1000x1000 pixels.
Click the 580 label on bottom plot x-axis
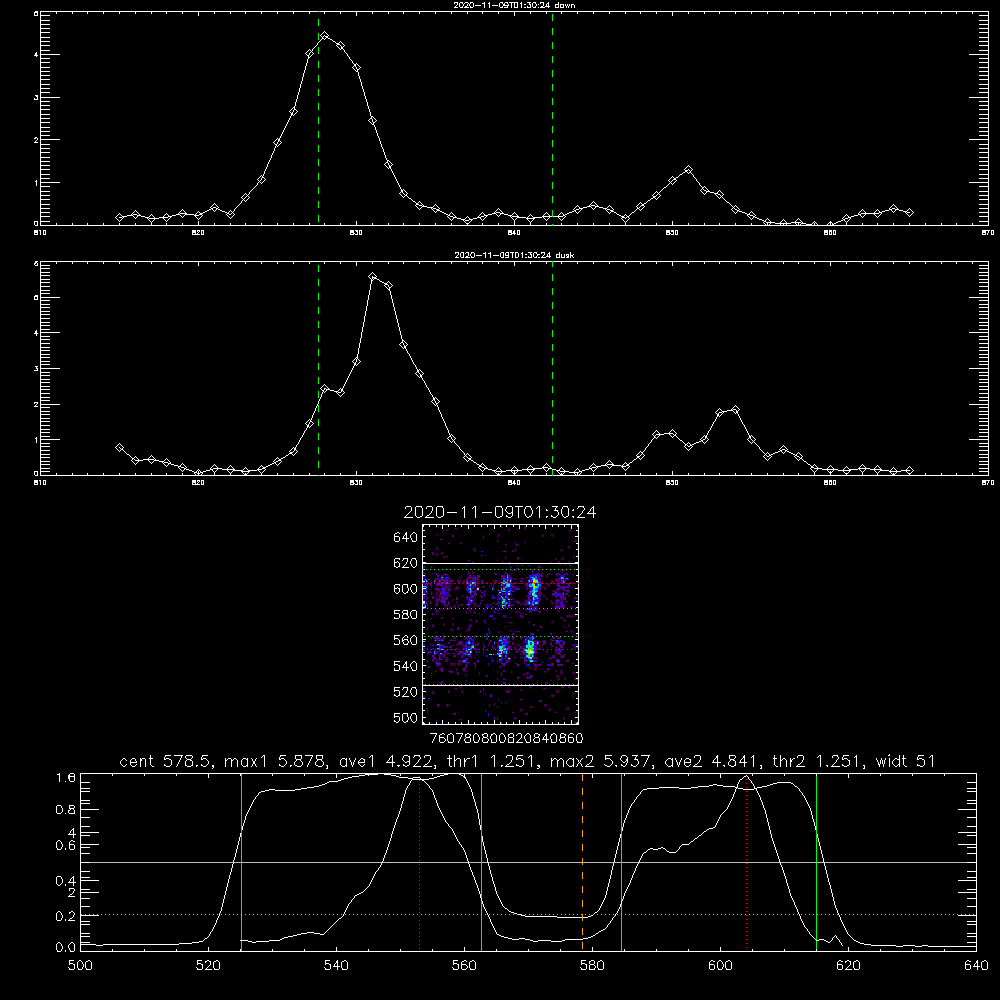pos(592,966)
